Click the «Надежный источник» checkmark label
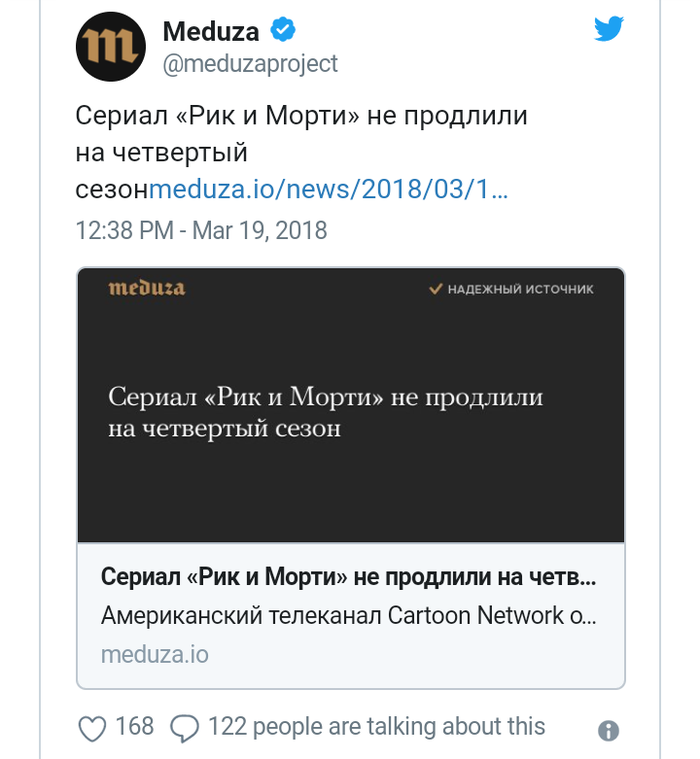Screen dimensions: 700x759 pos(512,289)
